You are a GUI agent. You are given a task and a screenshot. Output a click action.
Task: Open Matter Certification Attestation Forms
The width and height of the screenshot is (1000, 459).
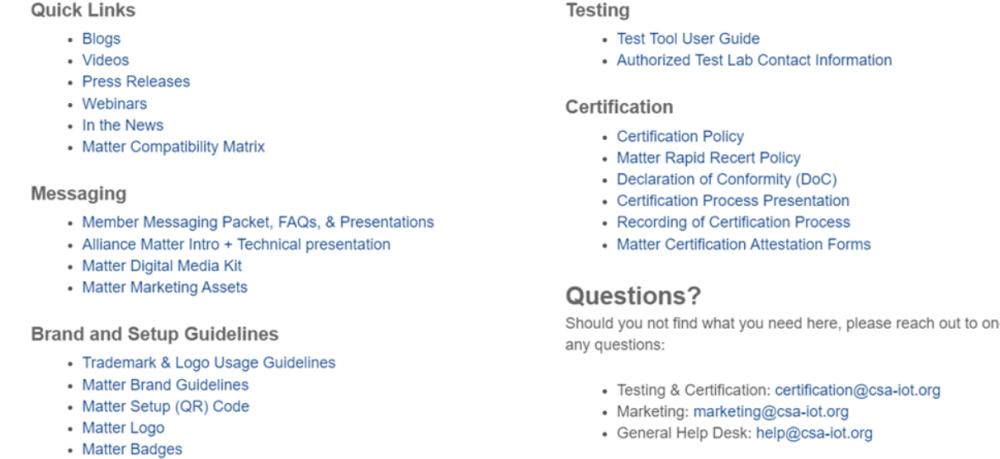point(743,244)
